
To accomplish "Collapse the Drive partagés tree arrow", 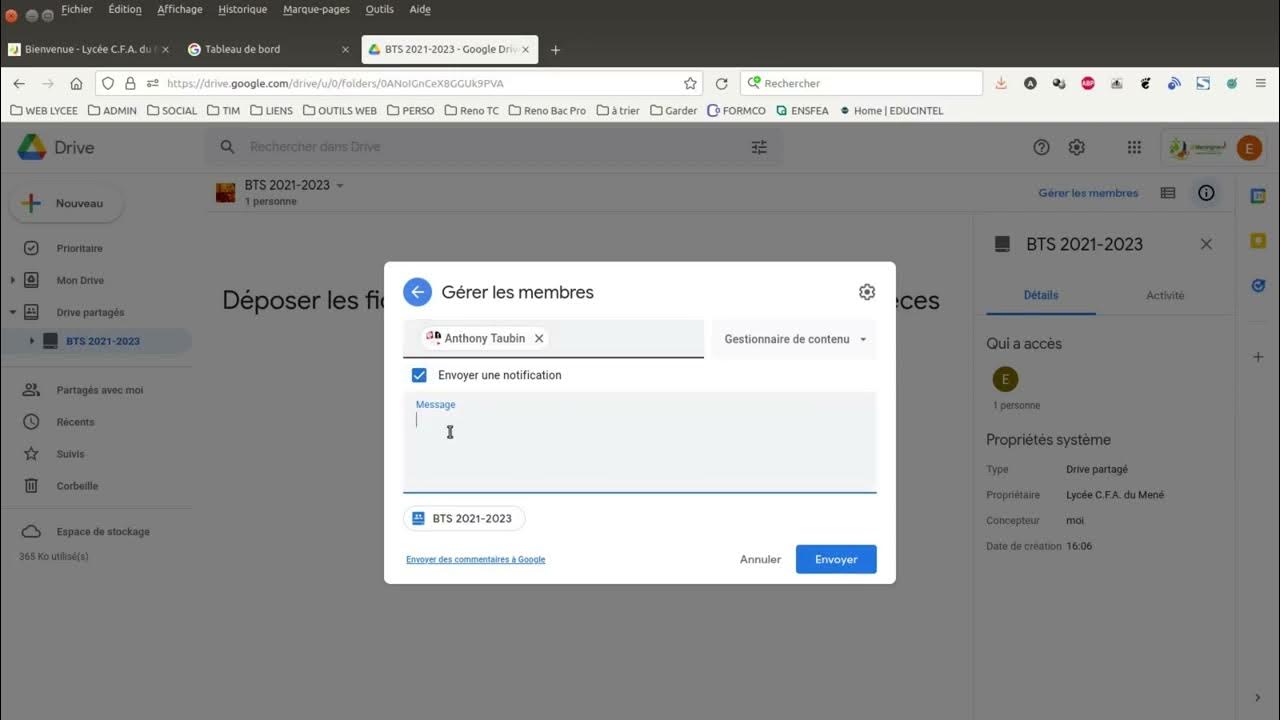I will [12, 312].
